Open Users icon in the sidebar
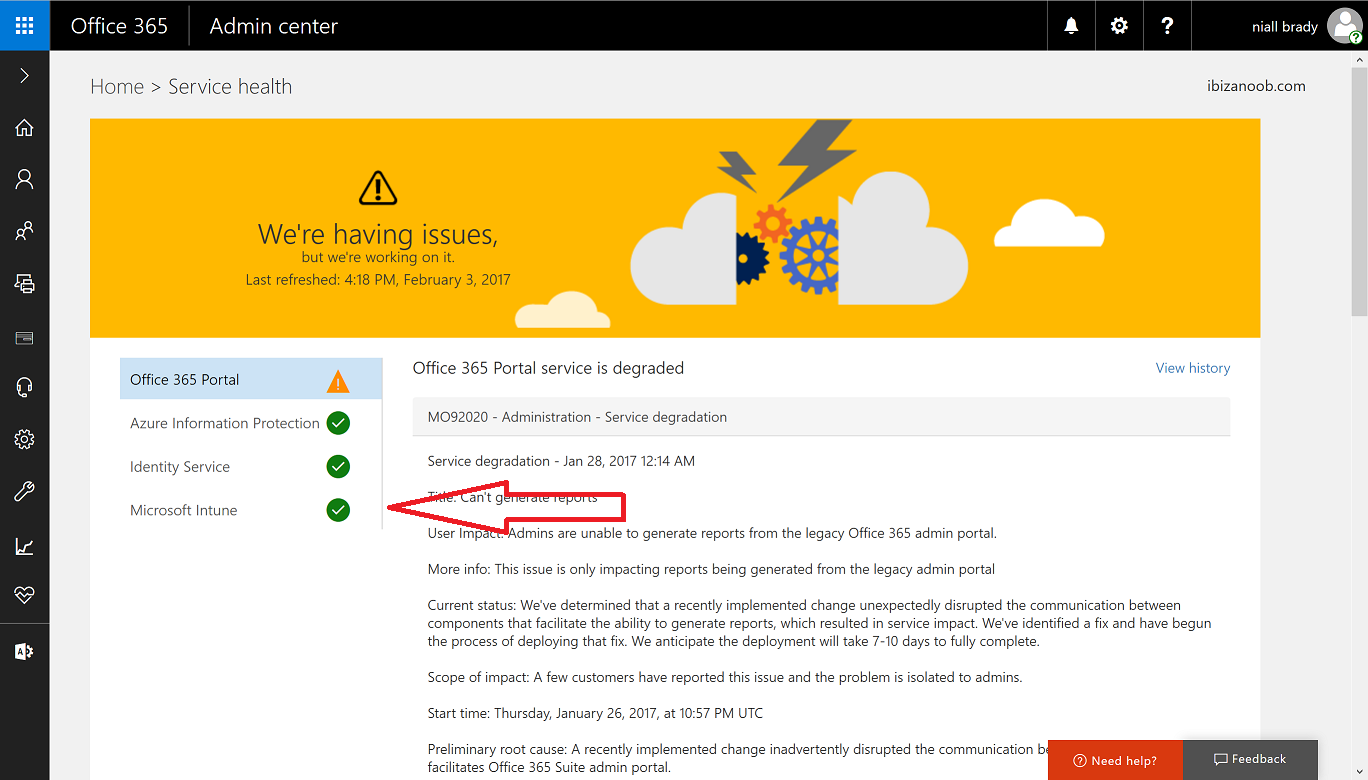The image size is (1368, 780). click(24, 179)
